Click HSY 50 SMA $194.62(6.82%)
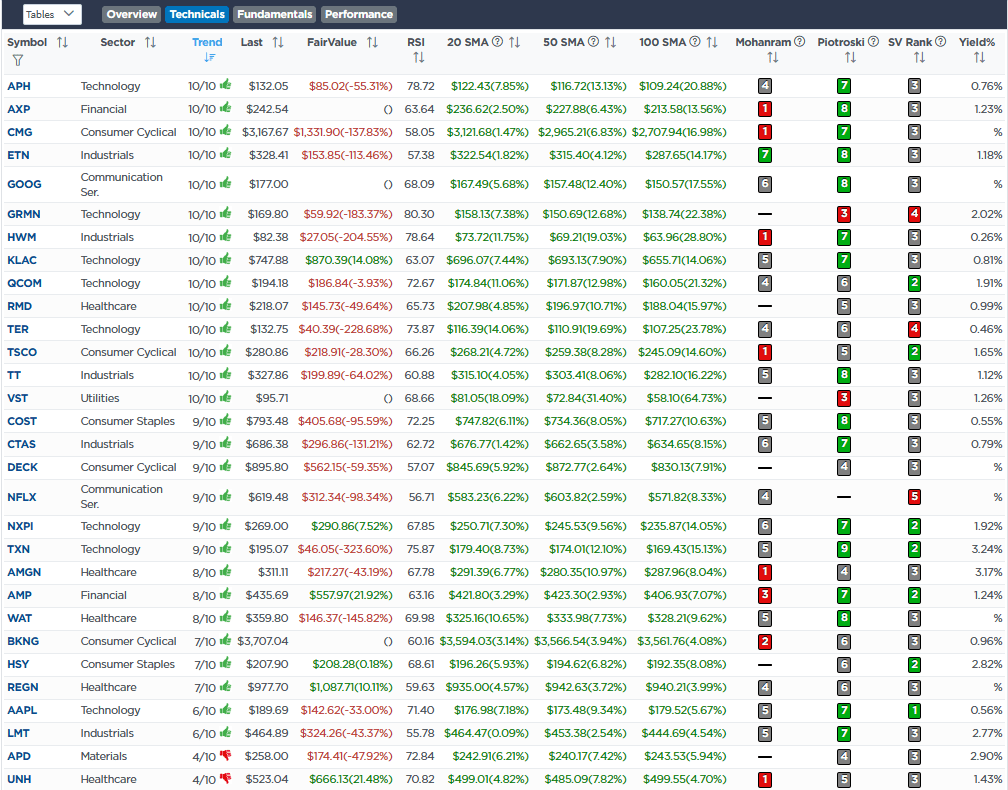The height and width of the screenshot is (790, 1008). click(585, 665)
